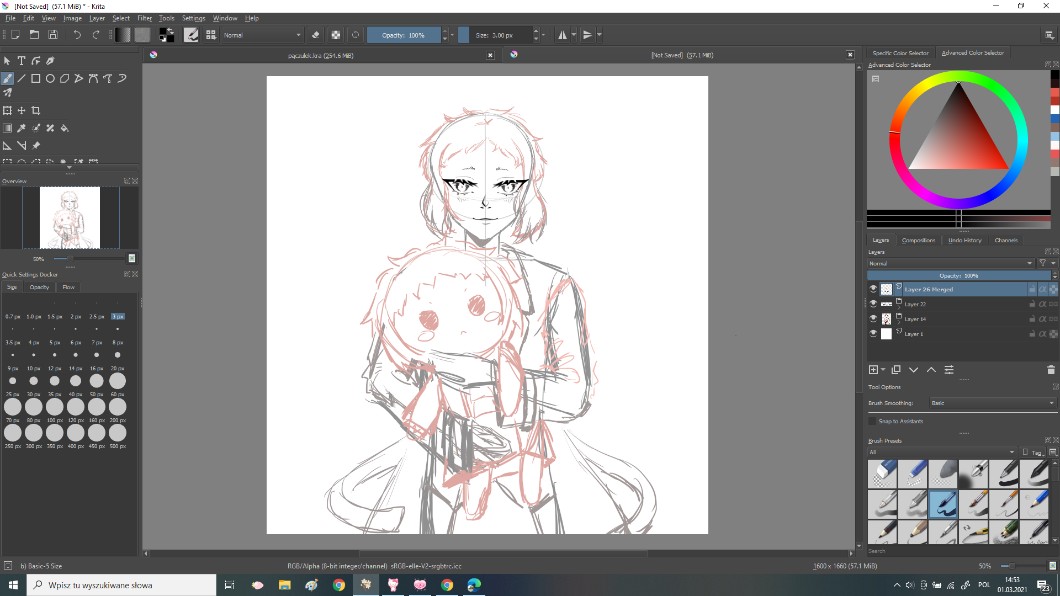Activate the Crop tool

36,111
